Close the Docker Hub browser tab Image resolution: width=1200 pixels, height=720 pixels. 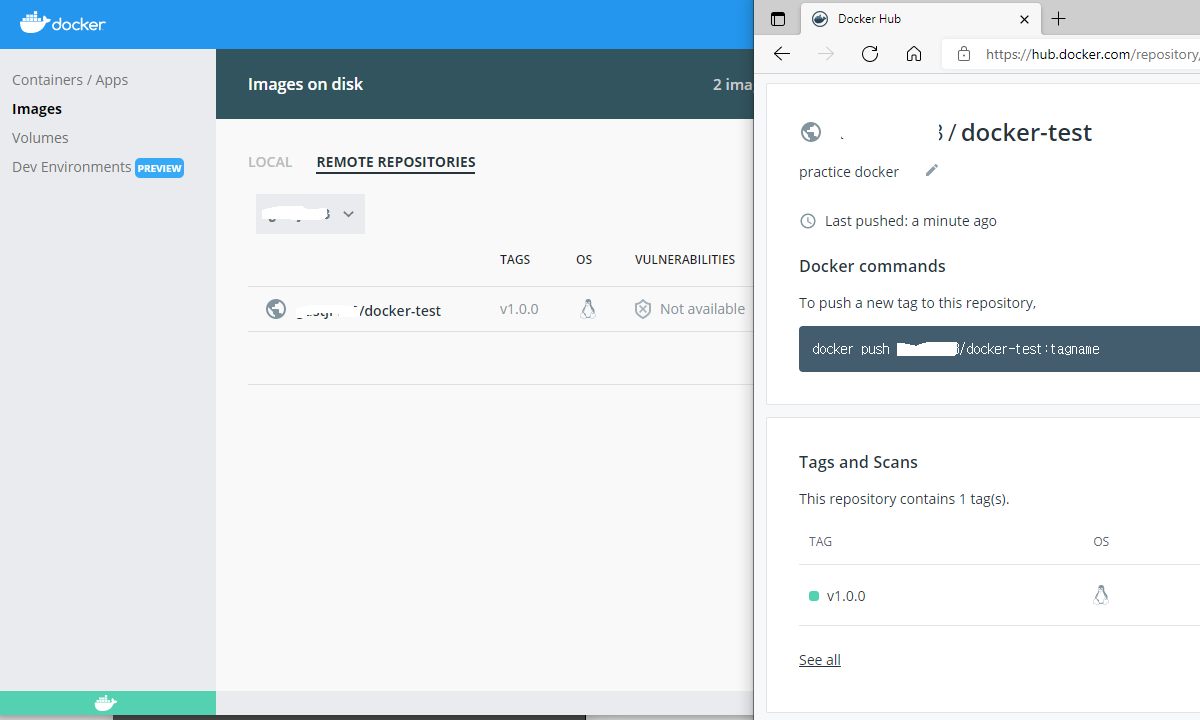click(1025, 19)
